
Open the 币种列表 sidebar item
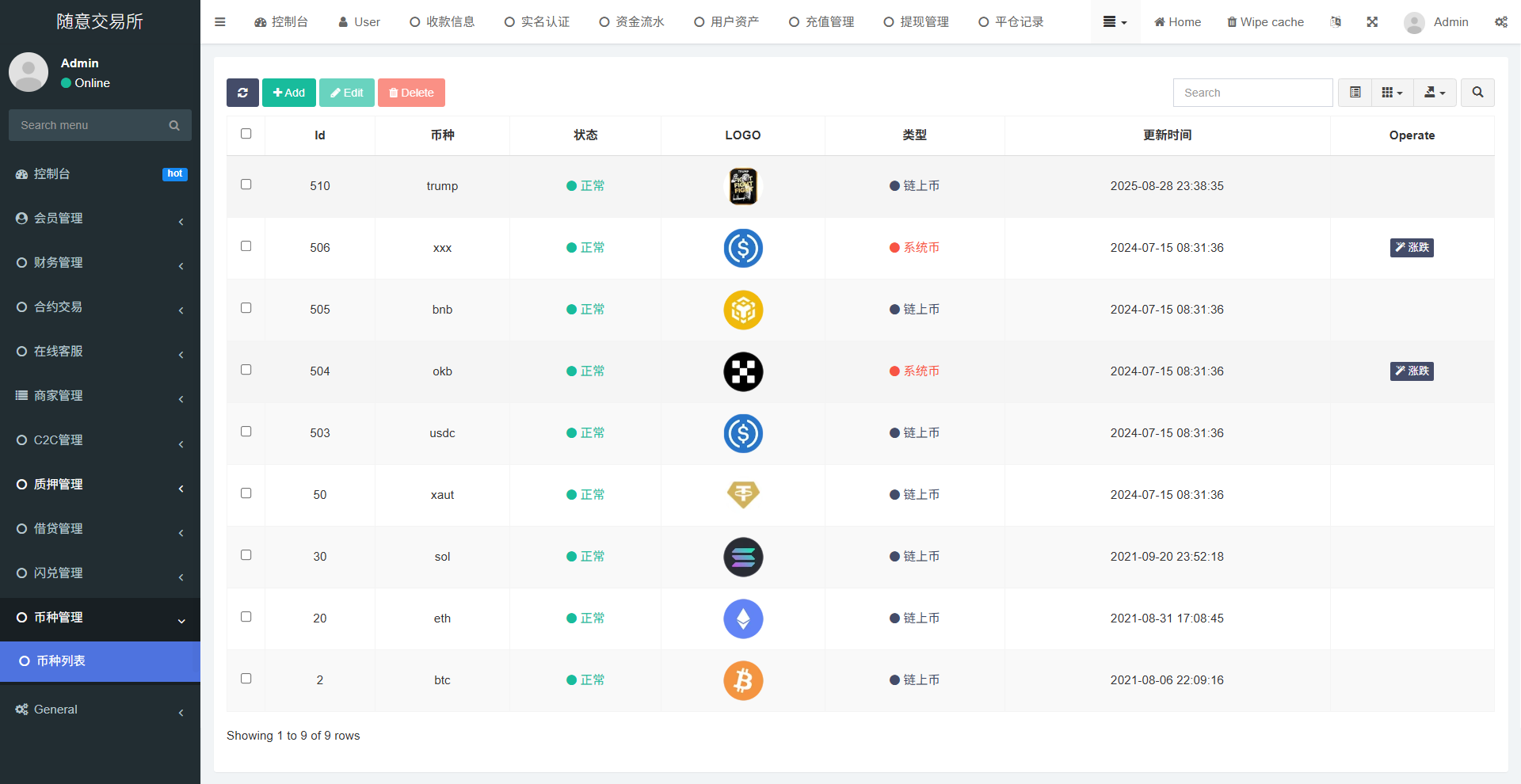coord(100,661)
